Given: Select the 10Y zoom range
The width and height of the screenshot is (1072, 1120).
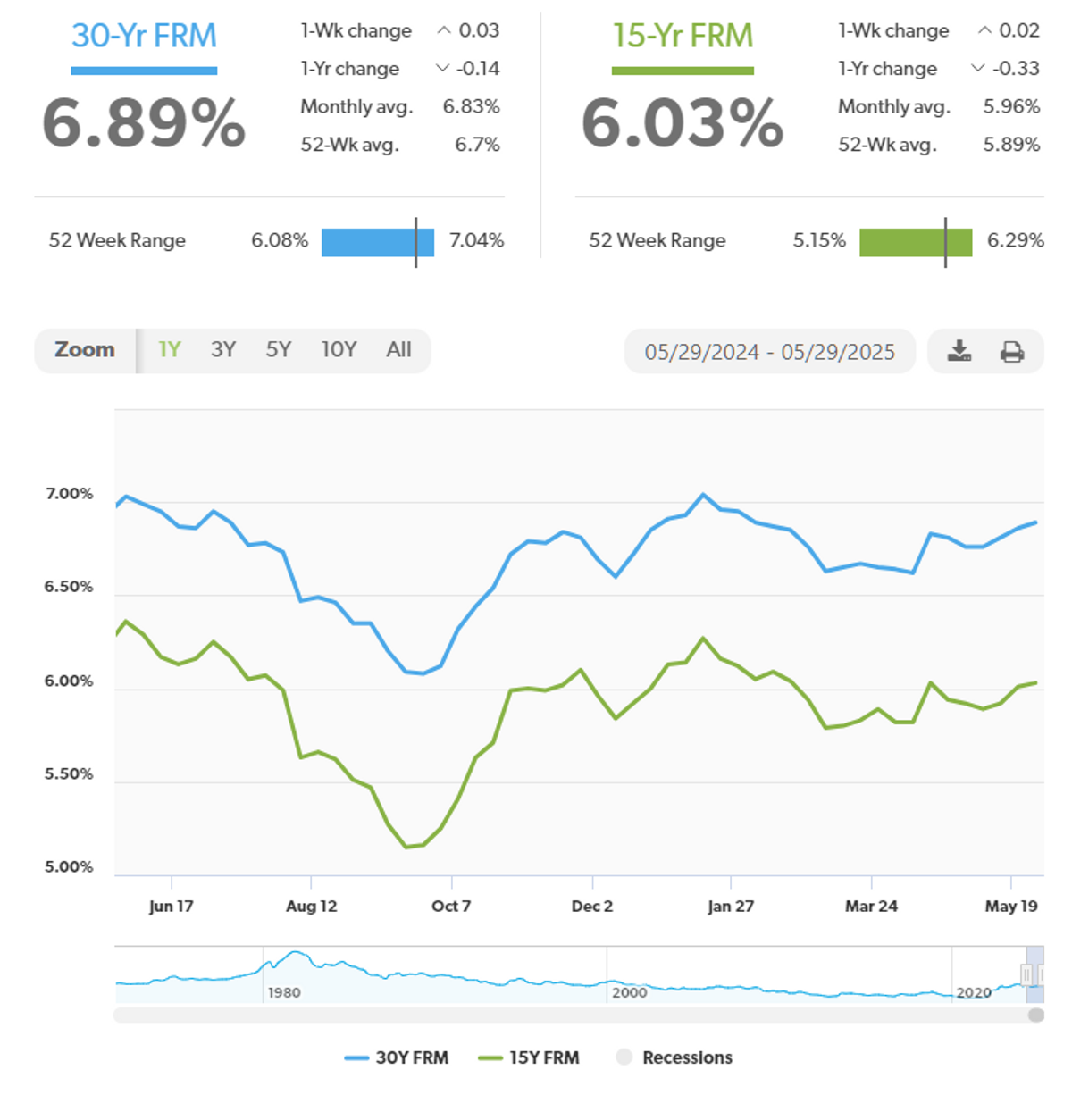Looking at the screenshot, I should (x=339, y=350).
